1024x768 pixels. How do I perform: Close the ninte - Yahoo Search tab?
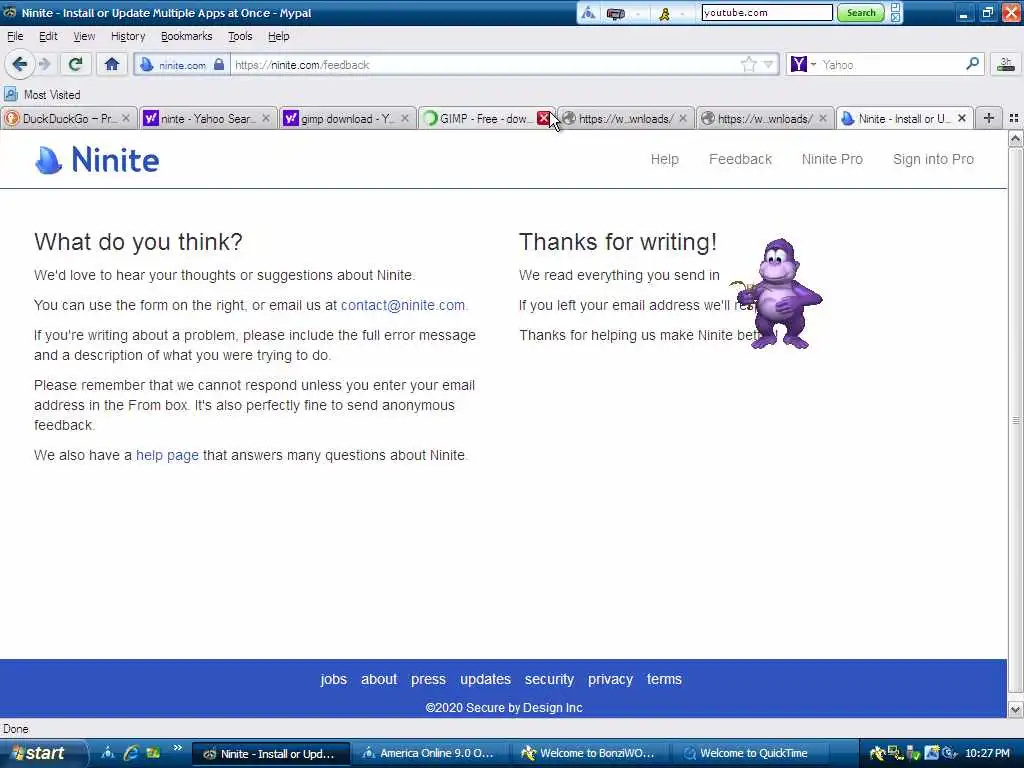(x=266, y=118)
